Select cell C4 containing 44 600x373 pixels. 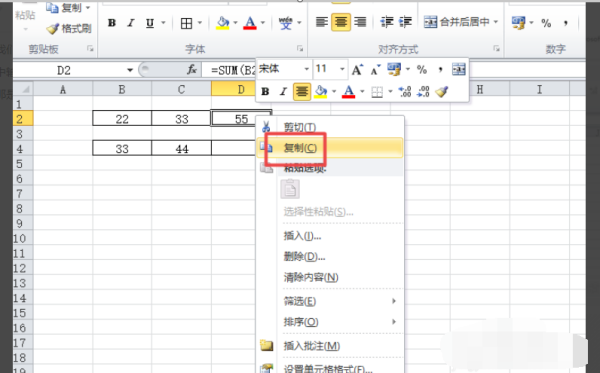click(181, 148)
